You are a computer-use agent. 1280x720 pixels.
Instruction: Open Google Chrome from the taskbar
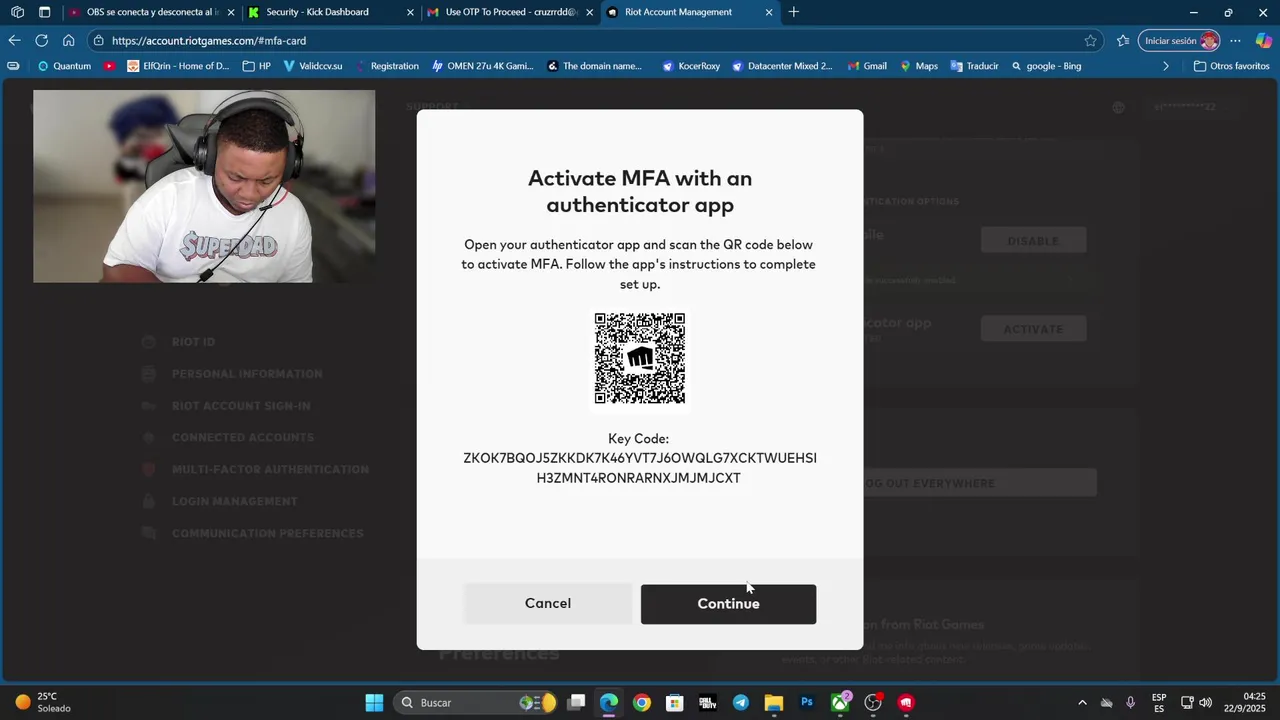[642, 703]
